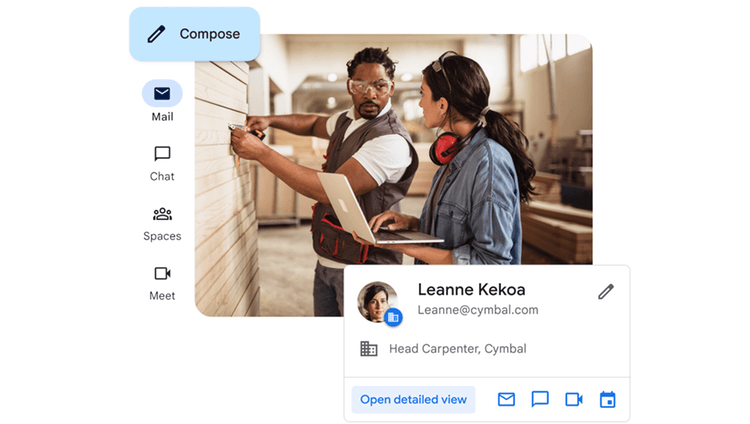Image resolution: width=750 pixels, height=424 pixels.
Task: Schedule event via calendar icon on card
Action: click(x=607, y=400)
